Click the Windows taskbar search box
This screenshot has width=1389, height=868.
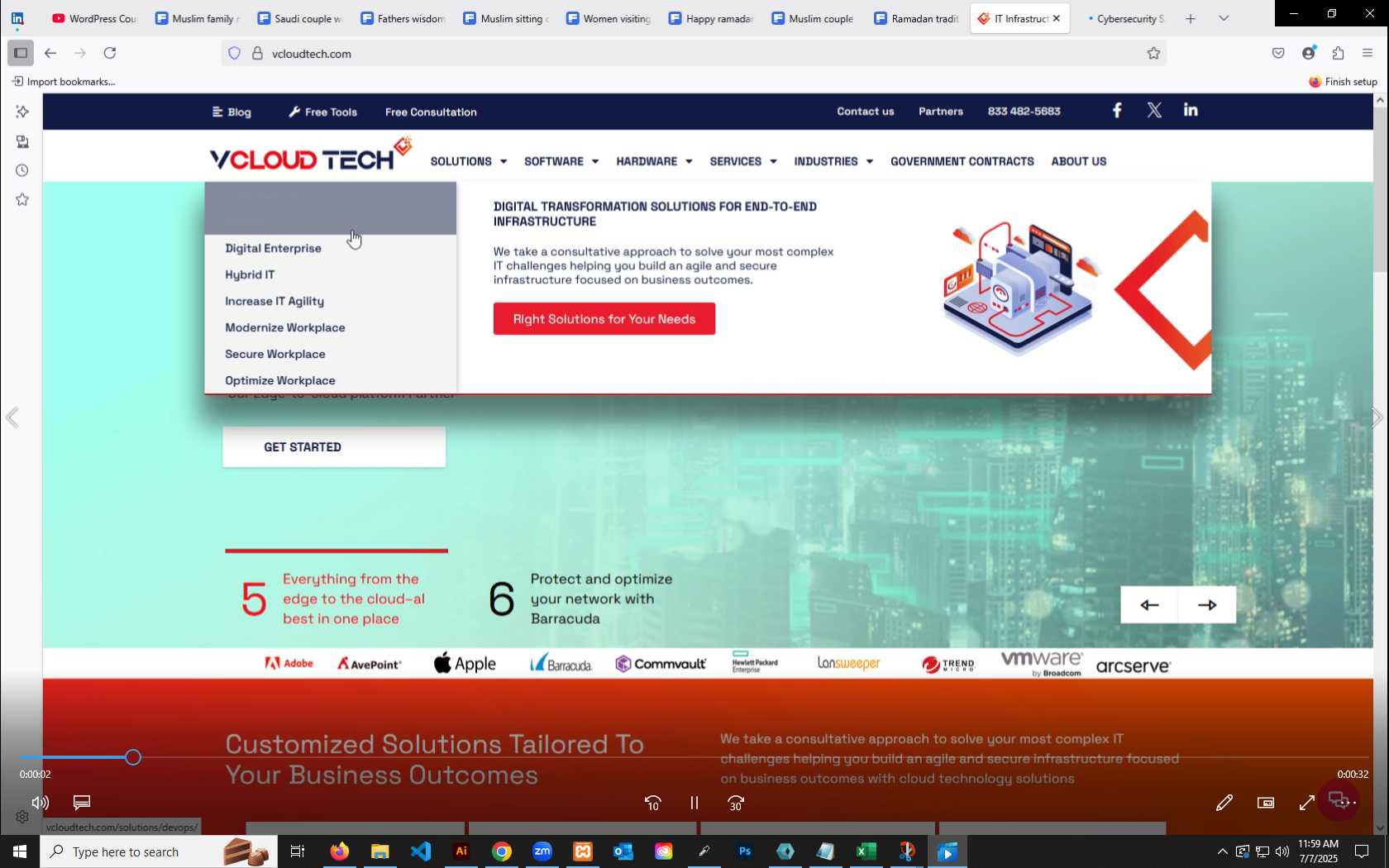click(159, 851)
